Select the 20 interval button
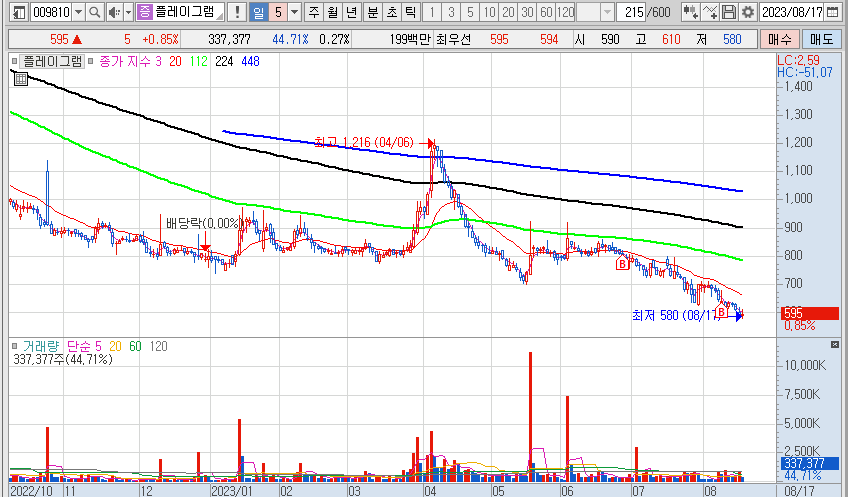This screenshot has width=848, height=497. click(508, 12)
